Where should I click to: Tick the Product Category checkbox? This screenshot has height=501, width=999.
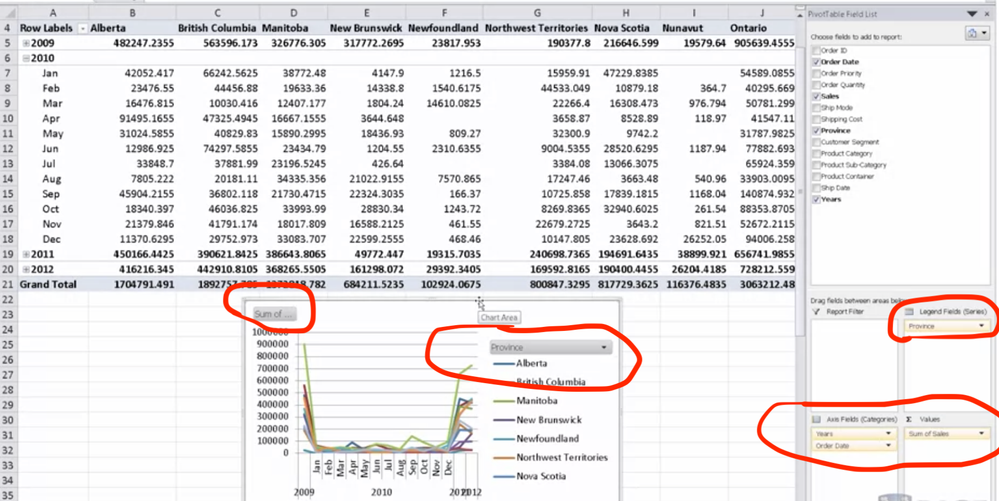point(817,154)
